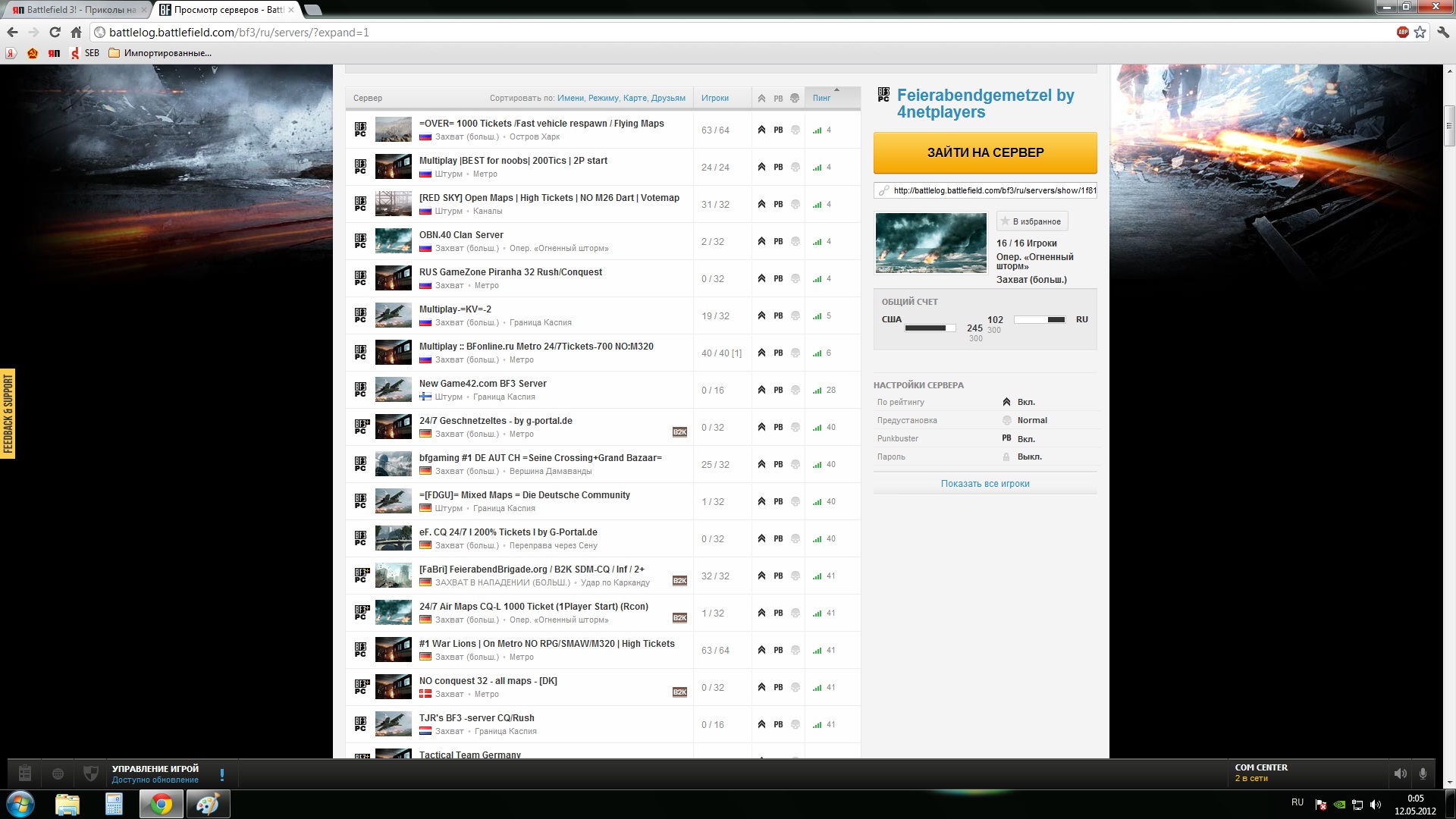Click the PB Punkbuster column header
This screenshot has width=1456, height=819.
tap(778, 98)
